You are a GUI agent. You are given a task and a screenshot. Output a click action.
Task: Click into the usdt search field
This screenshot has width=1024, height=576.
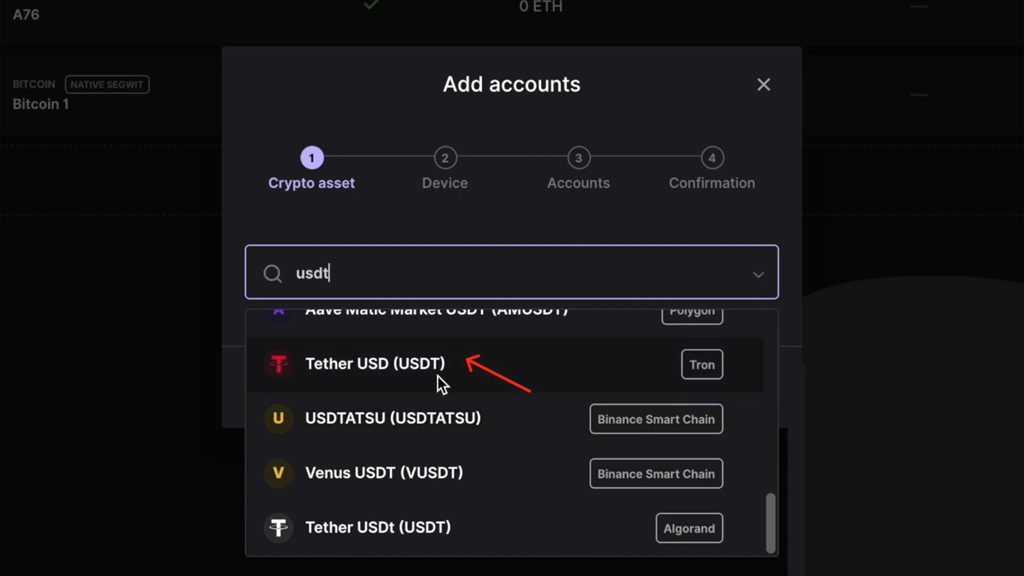(511, 272)
